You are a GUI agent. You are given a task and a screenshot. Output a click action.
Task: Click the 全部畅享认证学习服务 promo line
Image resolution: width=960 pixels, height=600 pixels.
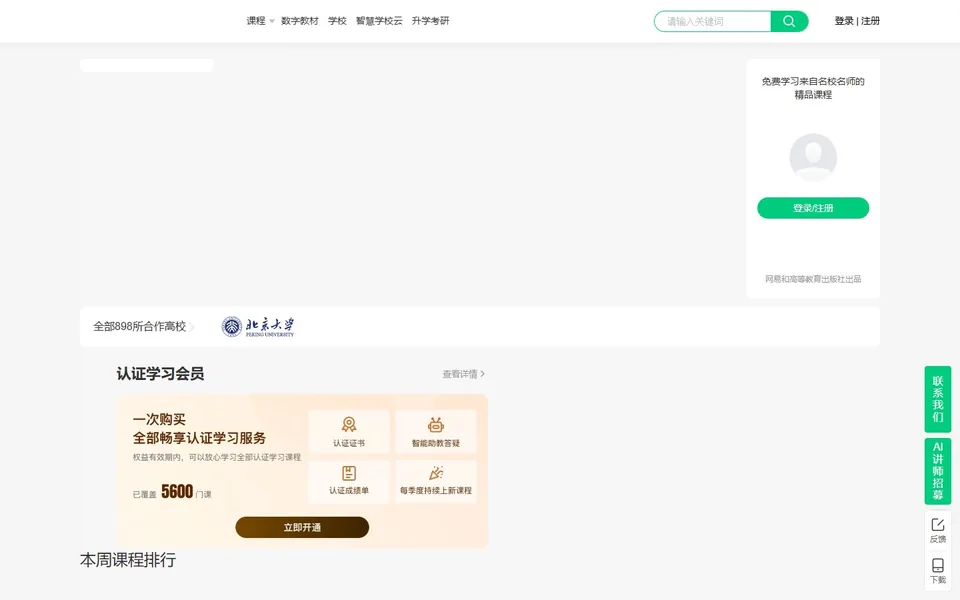pyautogui.click(x=200, y=438)
